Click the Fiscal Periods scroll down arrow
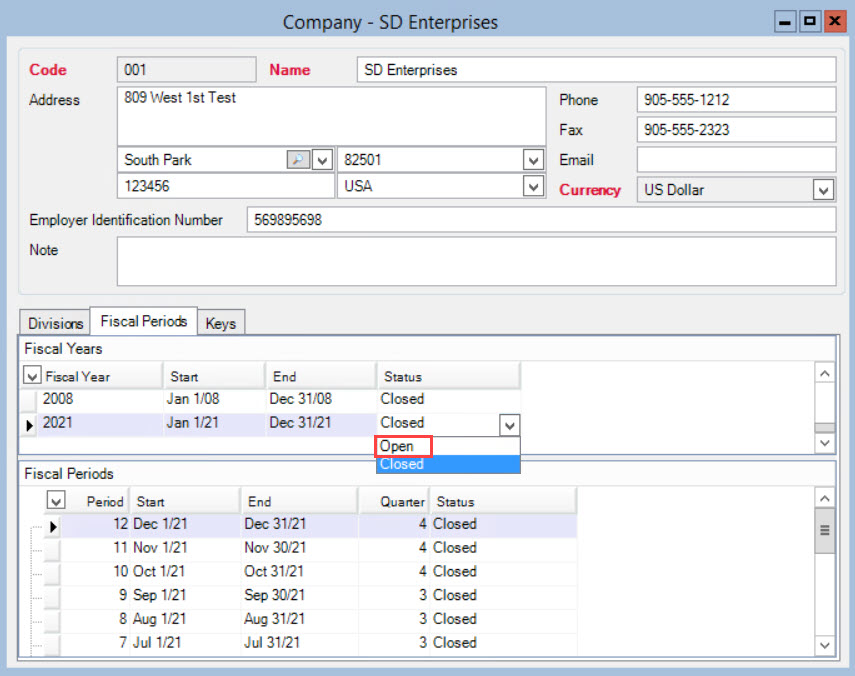This screenshot has height=676, width=855. coord(824,645)
